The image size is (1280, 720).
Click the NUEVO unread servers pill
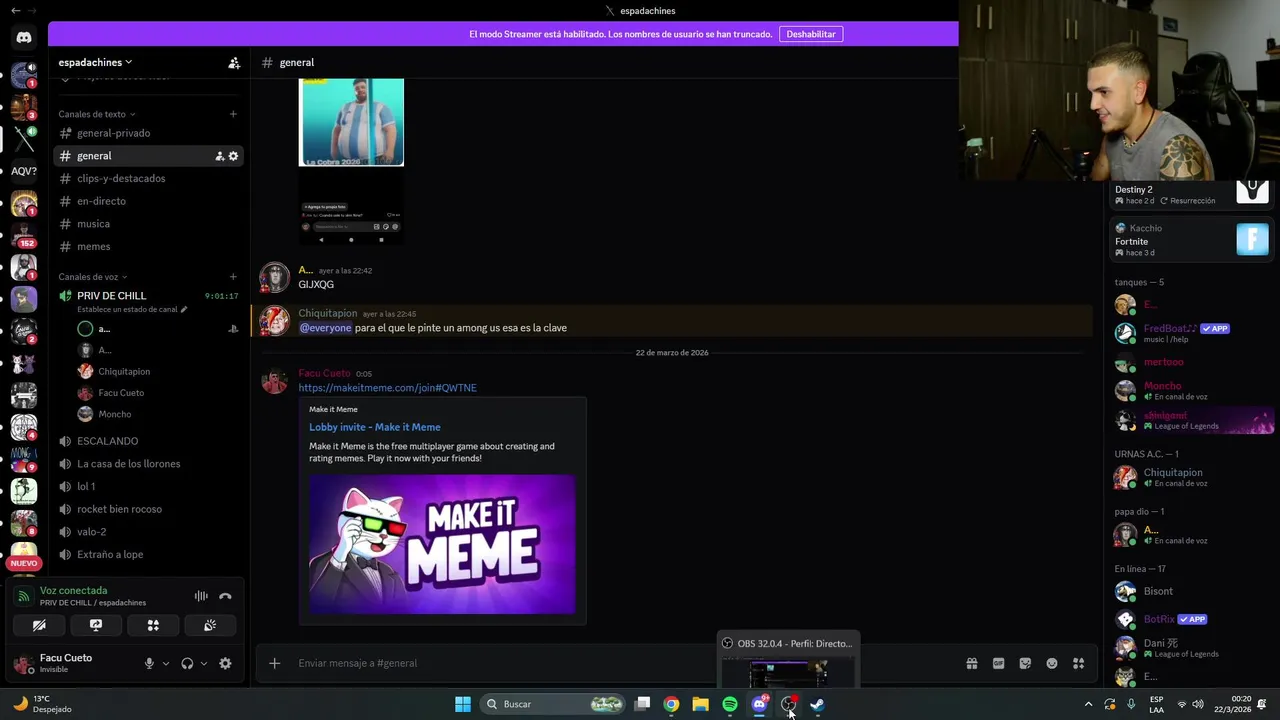[24, 563]
